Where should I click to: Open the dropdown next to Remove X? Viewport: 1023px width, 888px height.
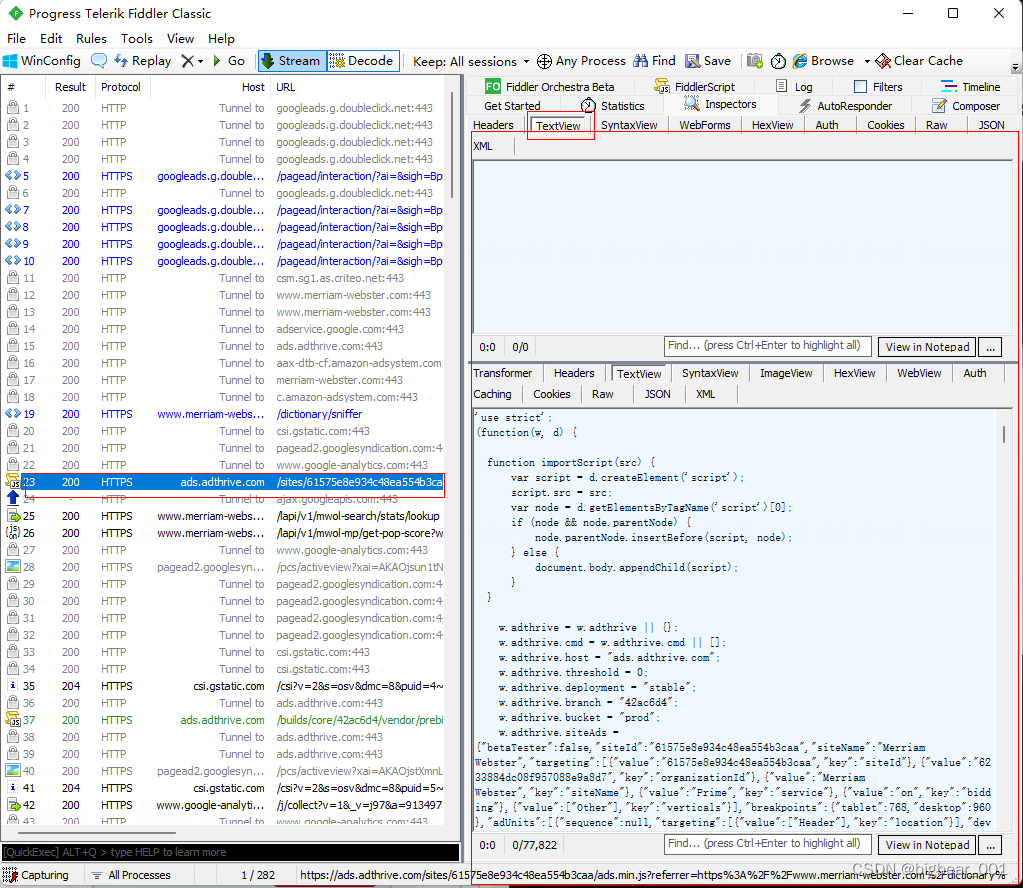click(x=200, y=61)
